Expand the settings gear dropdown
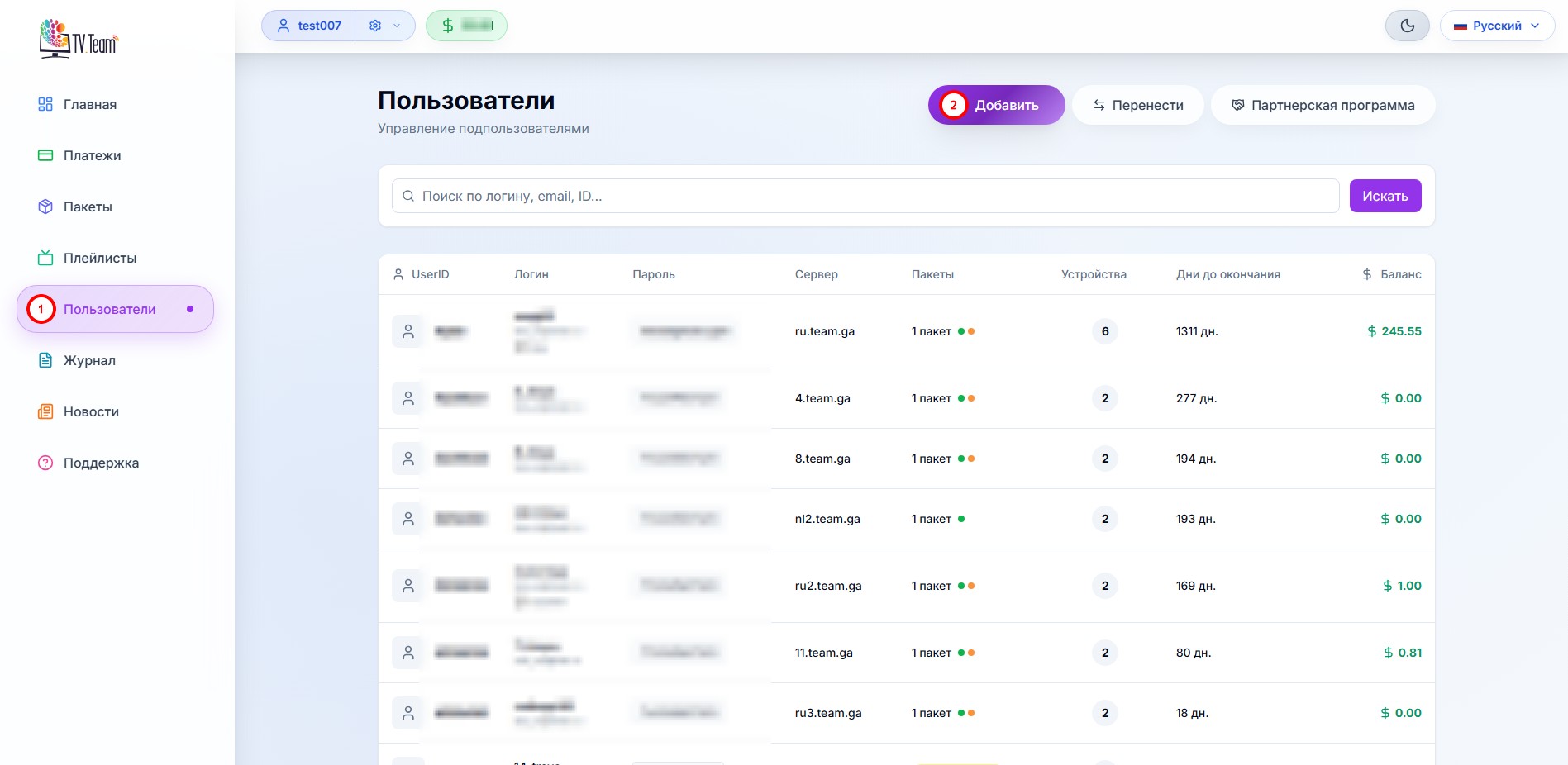 [384, 26]
